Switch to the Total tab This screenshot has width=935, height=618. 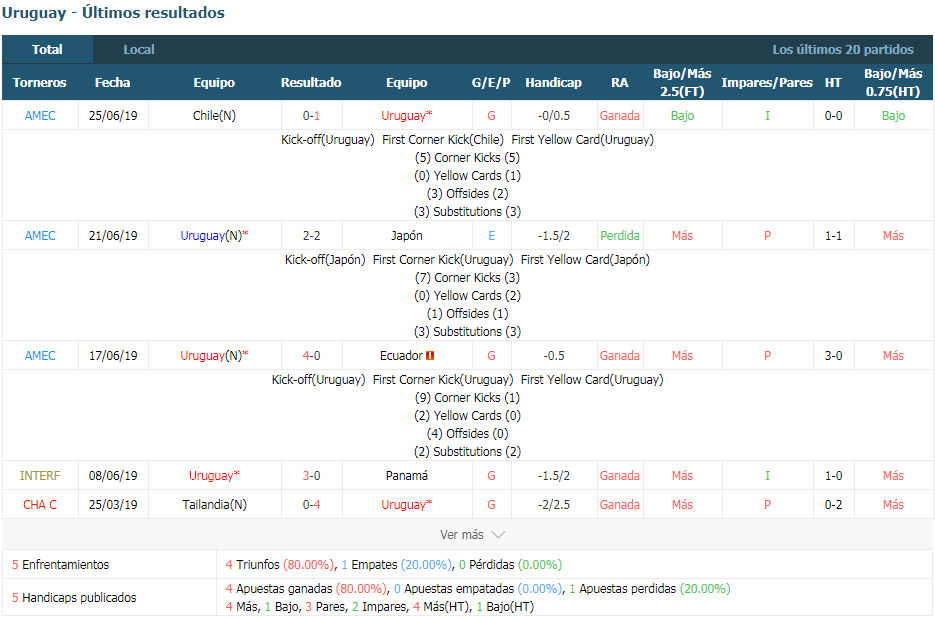(47, 50)
